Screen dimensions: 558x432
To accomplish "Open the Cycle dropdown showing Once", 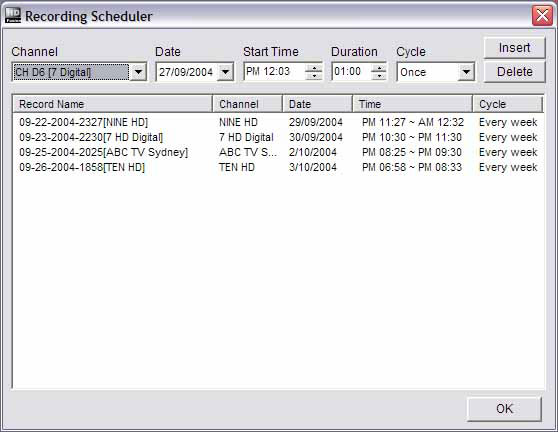I will (x=466, y=72).
